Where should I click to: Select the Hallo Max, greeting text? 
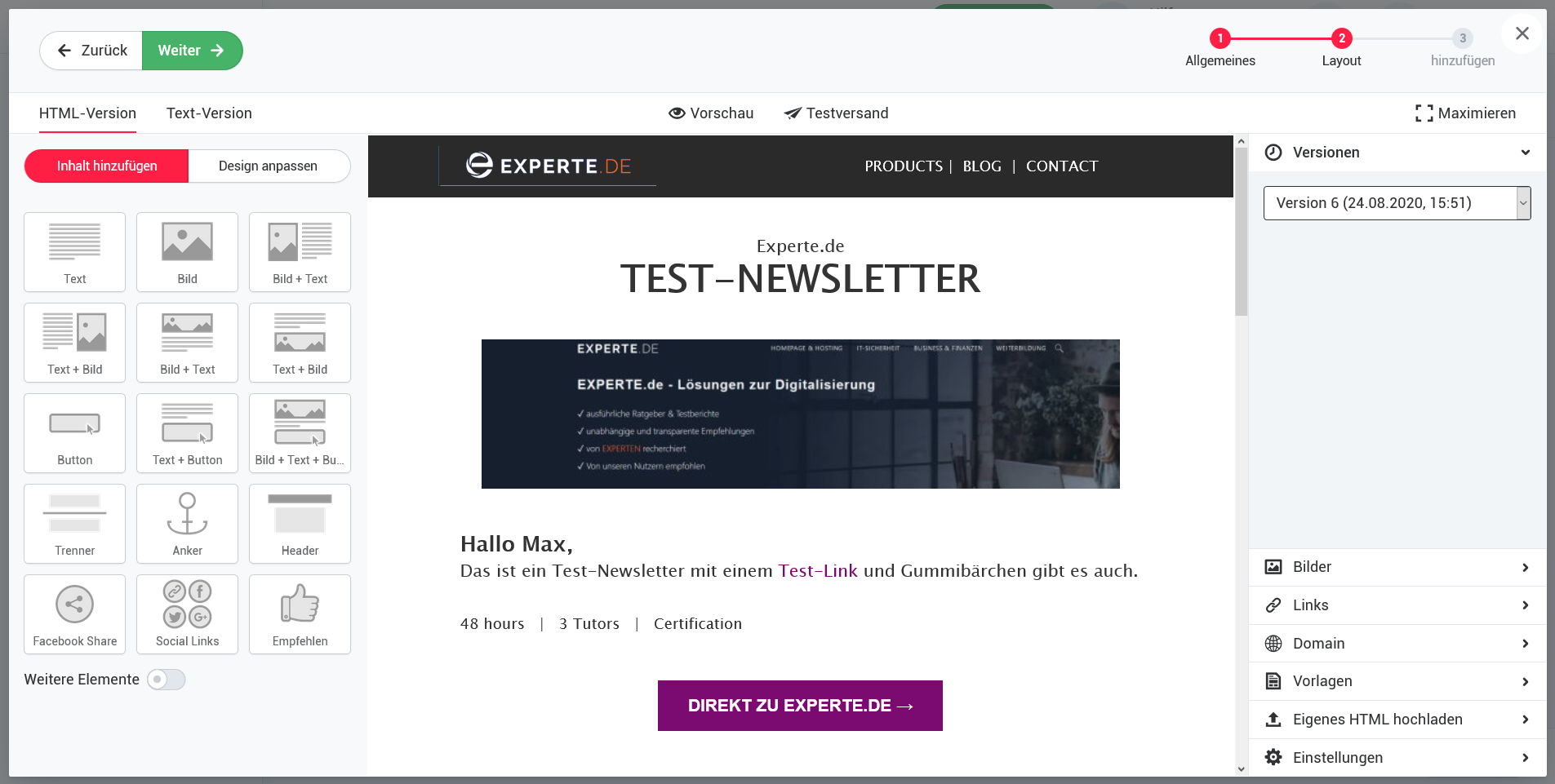[517, 544]
